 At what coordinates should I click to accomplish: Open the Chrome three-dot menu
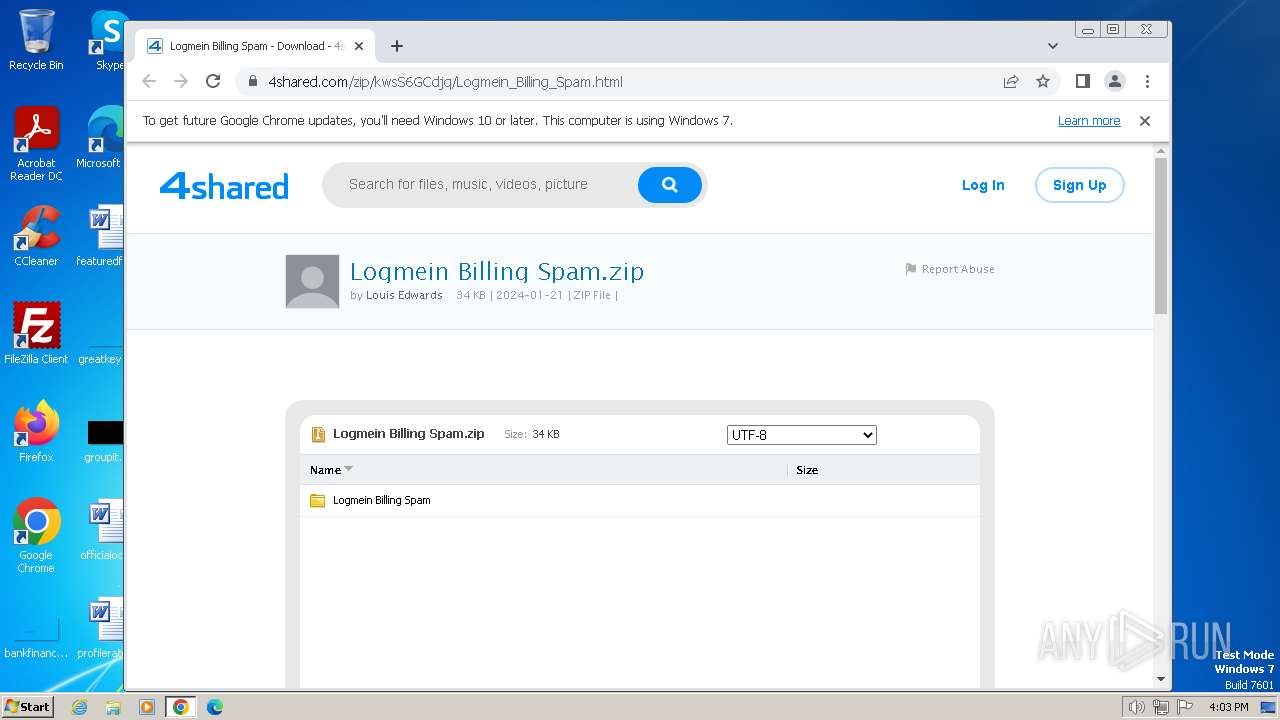[x=1147, y=82]
